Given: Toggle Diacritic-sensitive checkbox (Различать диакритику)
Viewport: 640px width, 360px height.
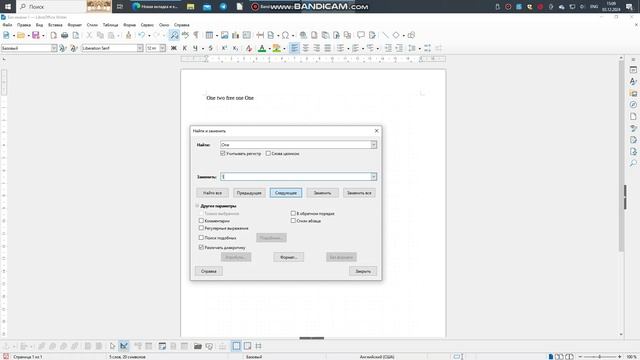Looking at the screenshot, I should click(x=201, y=247).
